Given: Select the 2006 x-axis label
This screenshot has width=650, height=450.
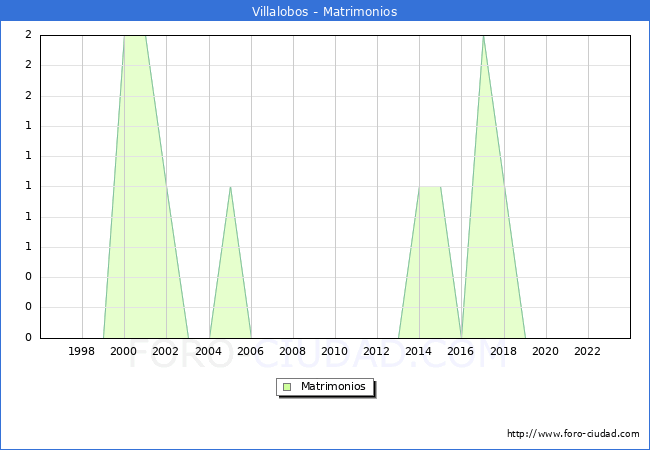Looking at the screenshot, I should 251,351.
